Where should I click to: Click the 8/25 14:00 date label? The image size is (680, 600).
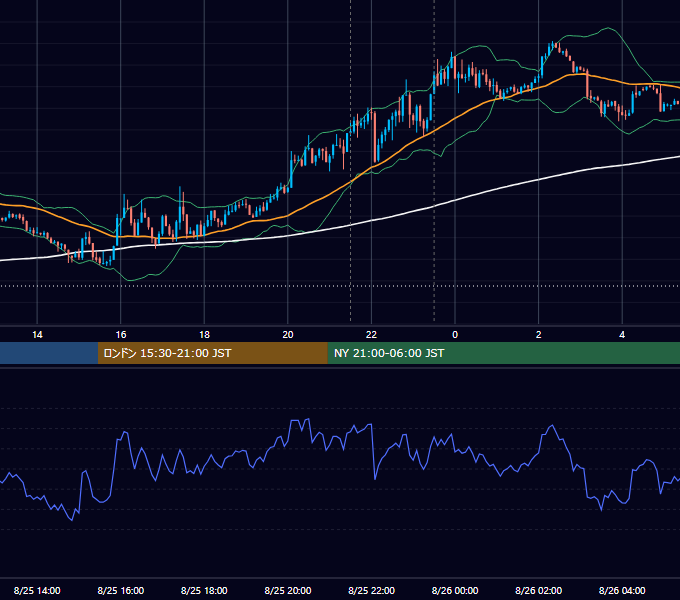tap(37, 590)
